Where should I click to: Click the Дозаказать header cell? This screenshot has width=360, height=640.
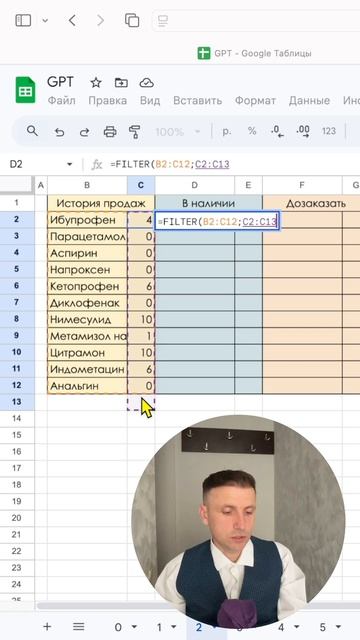point(316,203)
